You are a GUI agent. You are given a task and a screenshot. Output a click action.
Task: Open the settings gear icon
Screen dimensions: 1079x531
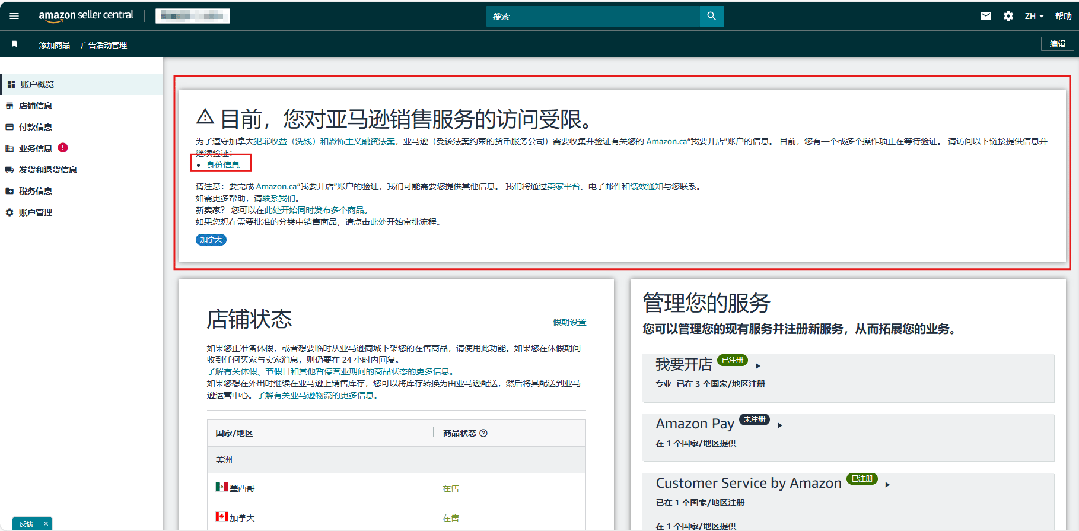coord(1008,16)
